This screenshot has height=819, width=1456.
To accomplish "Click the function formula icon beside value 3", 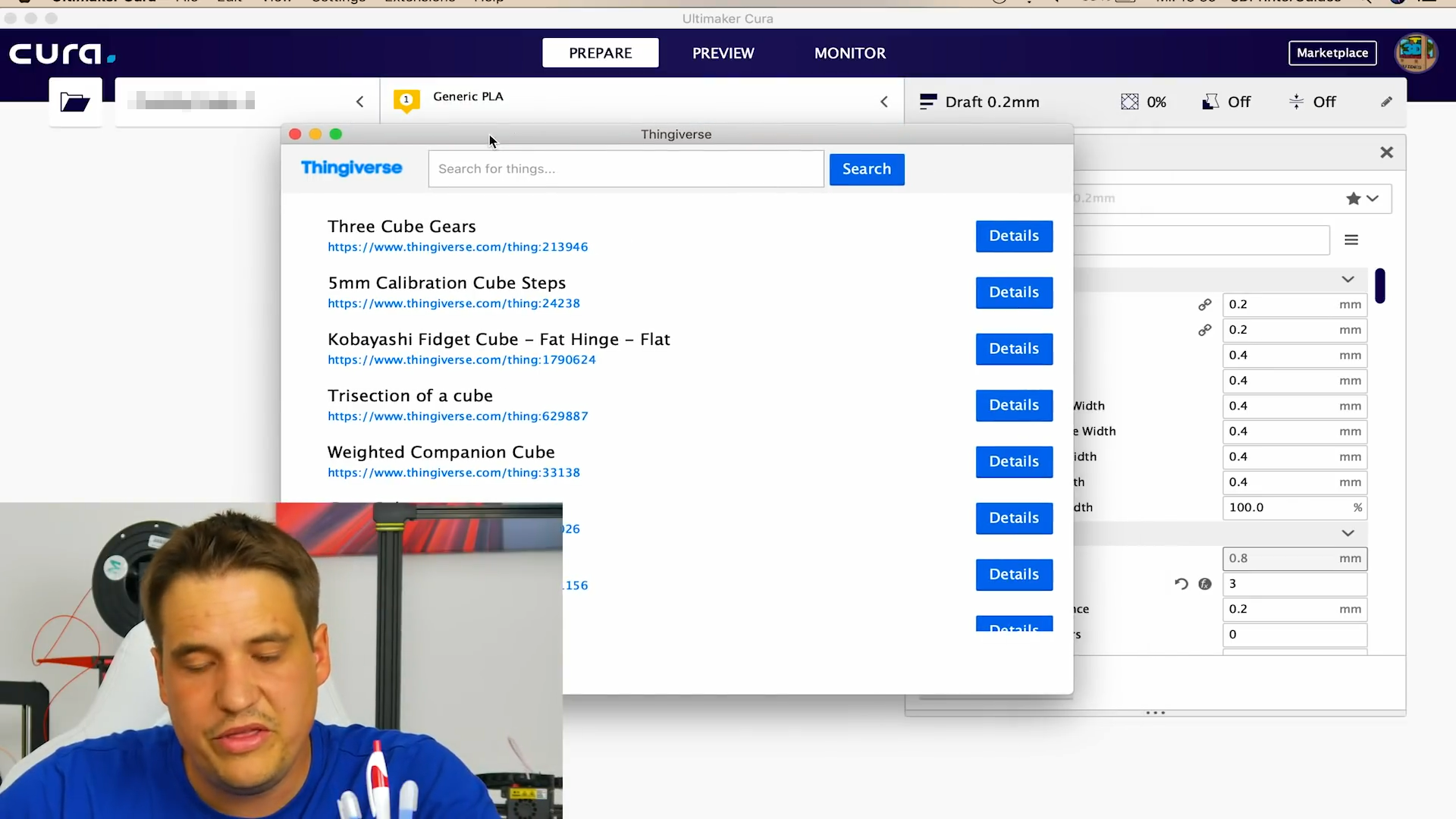I will [1205, 584].
